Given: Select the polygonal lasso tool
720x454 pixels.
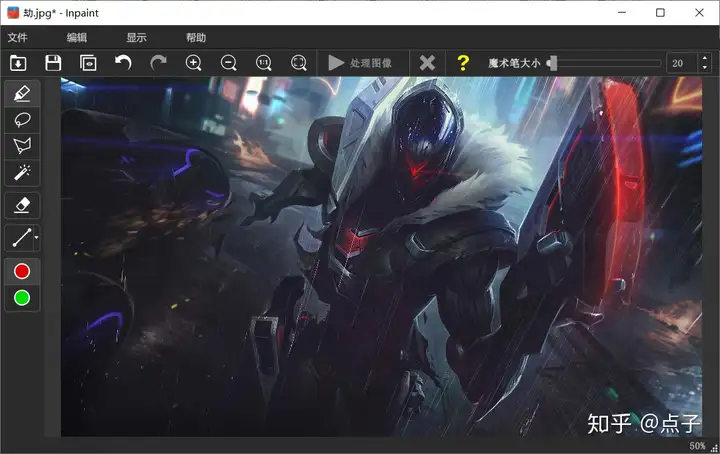Looking at the screenshot, I should (22, 146).
